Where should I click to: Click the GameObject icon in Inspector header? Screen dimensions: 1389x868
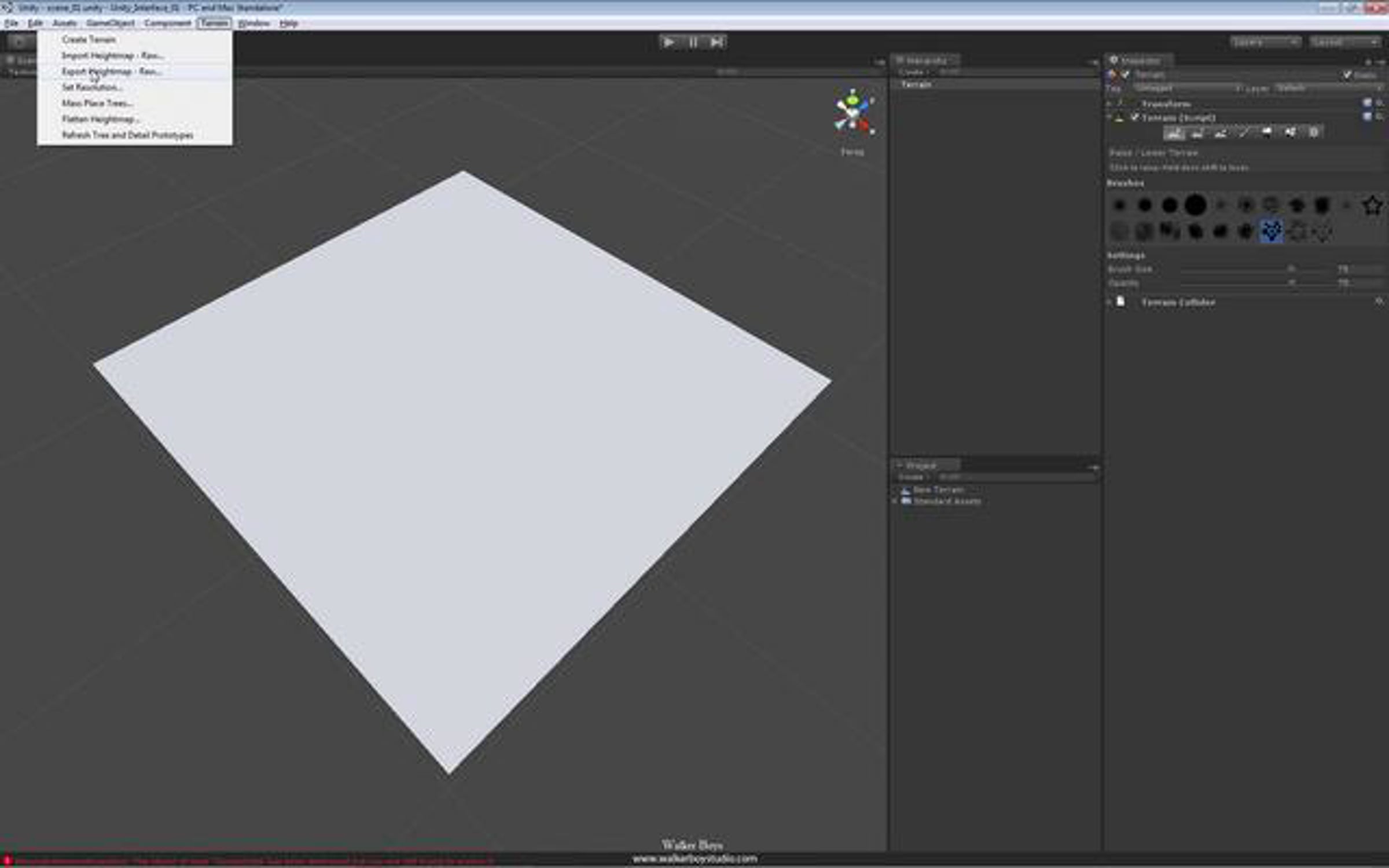[1112, 74]
